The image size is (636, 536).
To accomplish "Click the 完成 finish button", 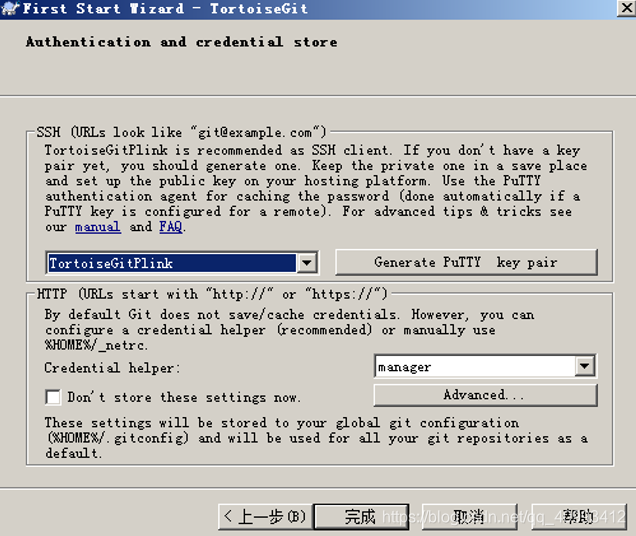I will click(361, 517).
